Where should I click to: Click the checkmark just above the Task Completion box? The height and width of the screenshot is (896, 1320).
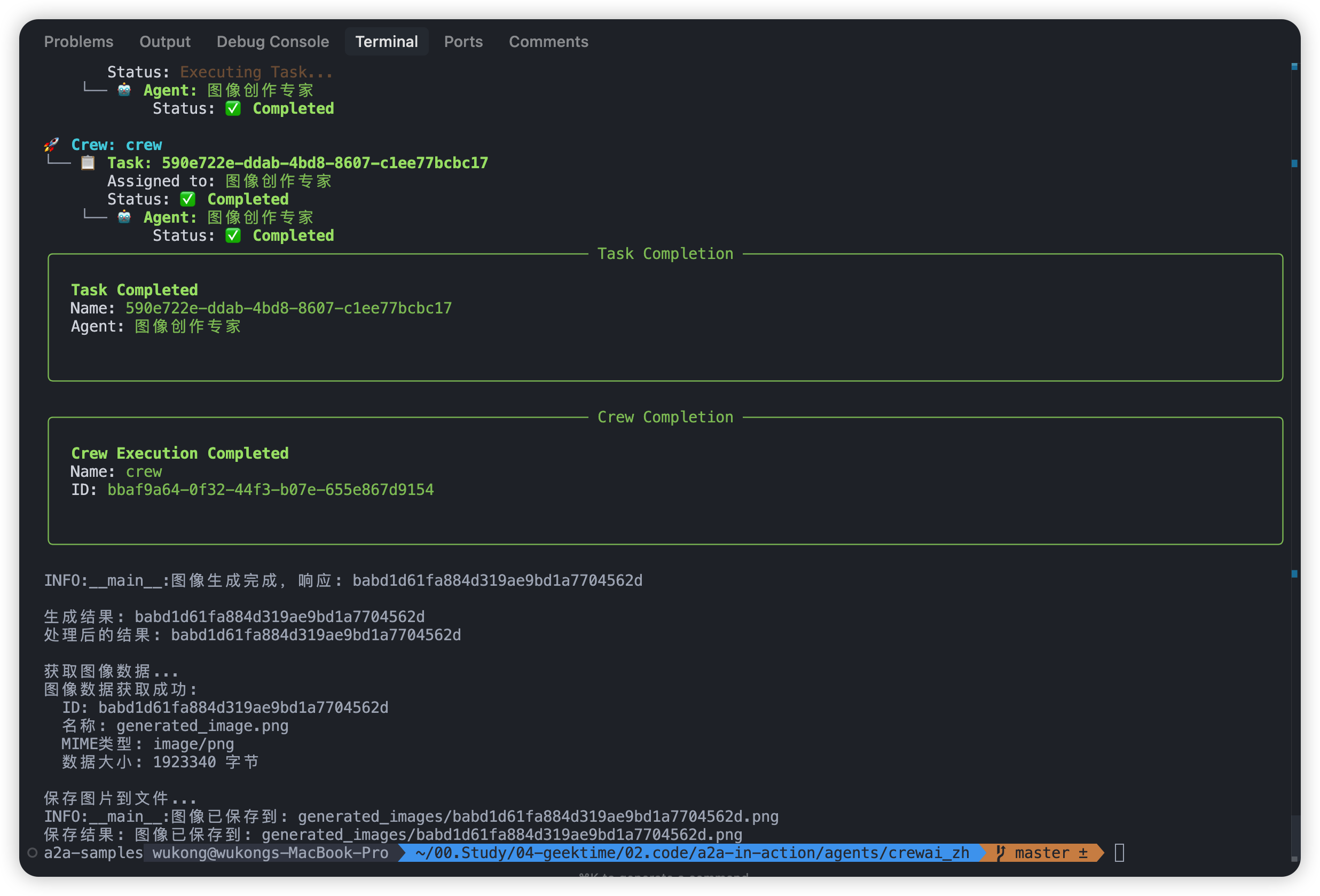233,235
